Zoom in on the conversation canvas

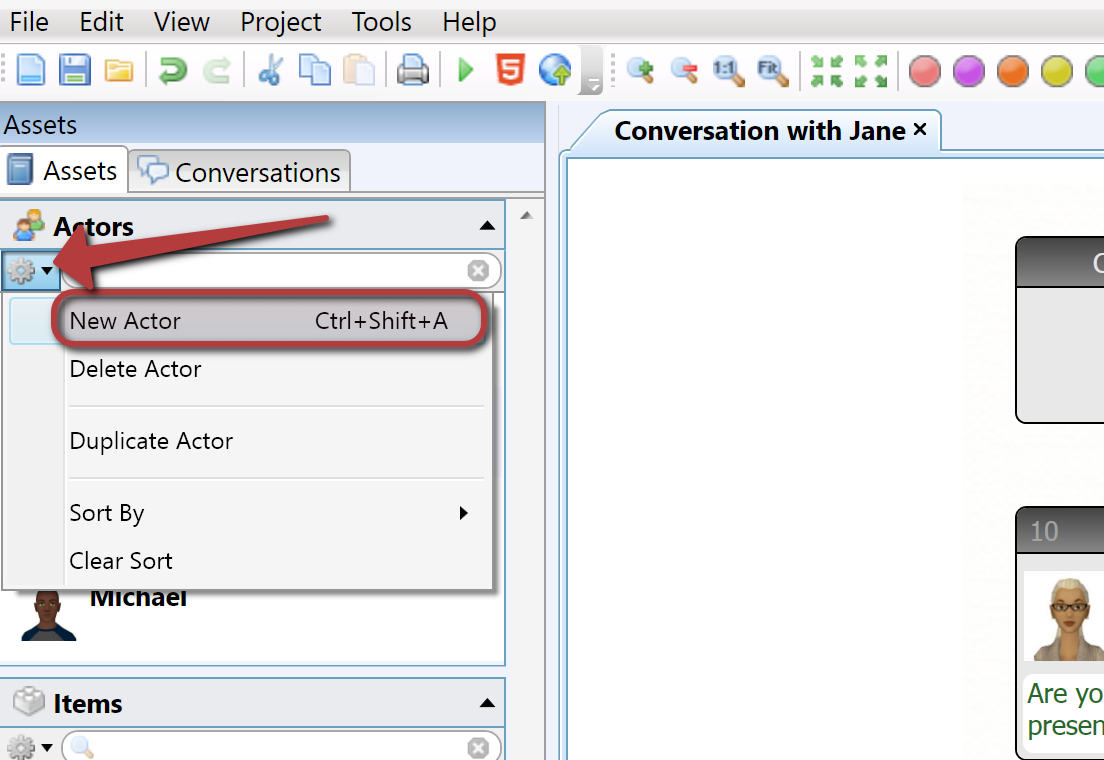(x=640, y=70)
